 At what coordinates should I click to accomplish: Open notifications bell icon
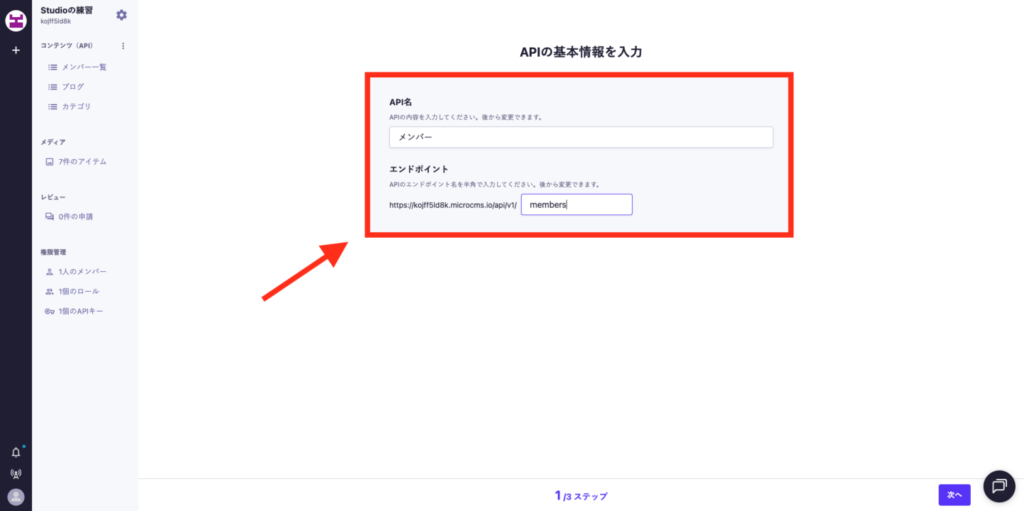(x=16, y=452)
